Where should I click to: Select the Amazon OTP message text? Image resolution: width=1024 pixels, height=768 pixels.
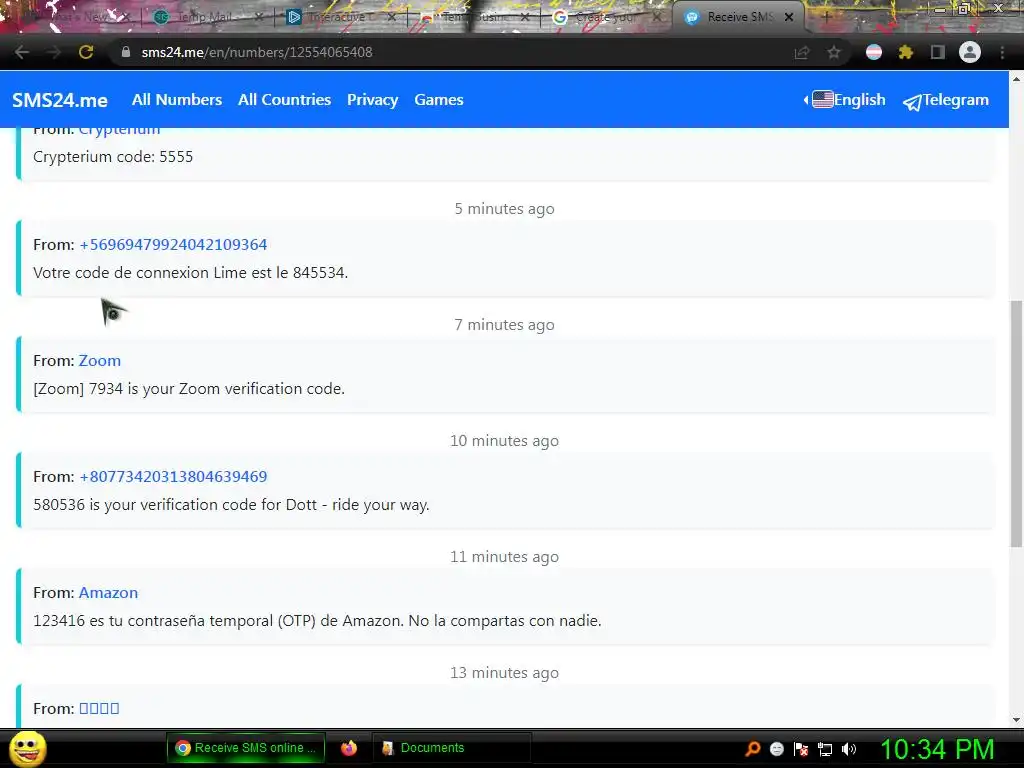[317, 620]
